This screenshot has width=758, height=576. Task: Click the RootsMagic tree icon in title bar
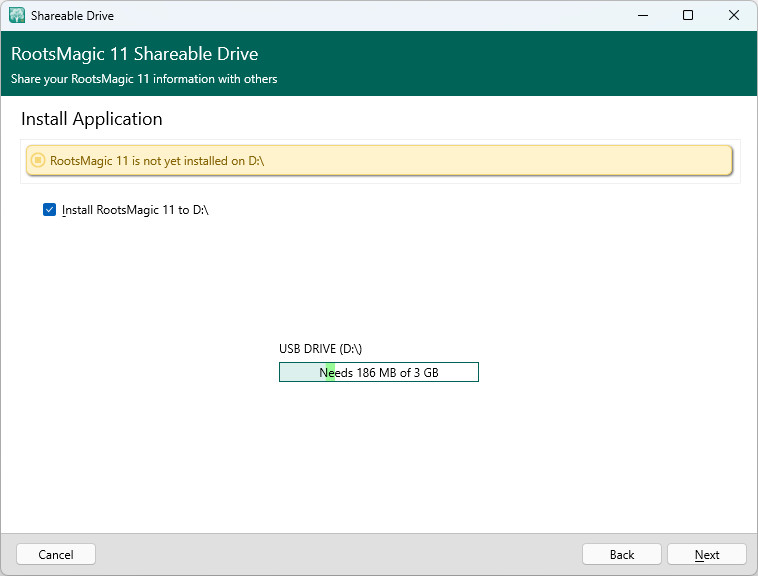tap(17, 15)
